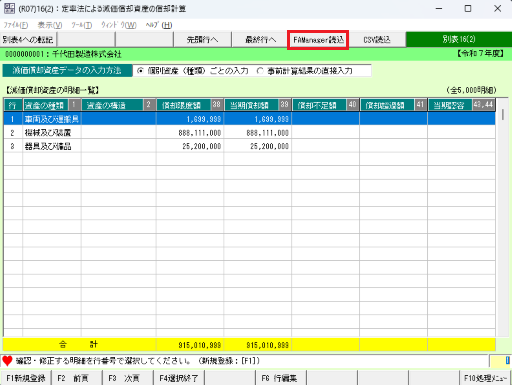Click F4選択終了 function key button
Viewport: 512px width, 385px height.
(x=179, y=378)
